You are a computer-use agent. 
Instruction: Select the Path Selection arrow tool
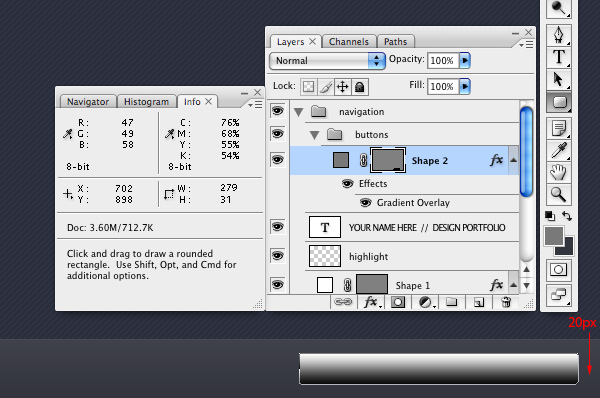point(559,79)
